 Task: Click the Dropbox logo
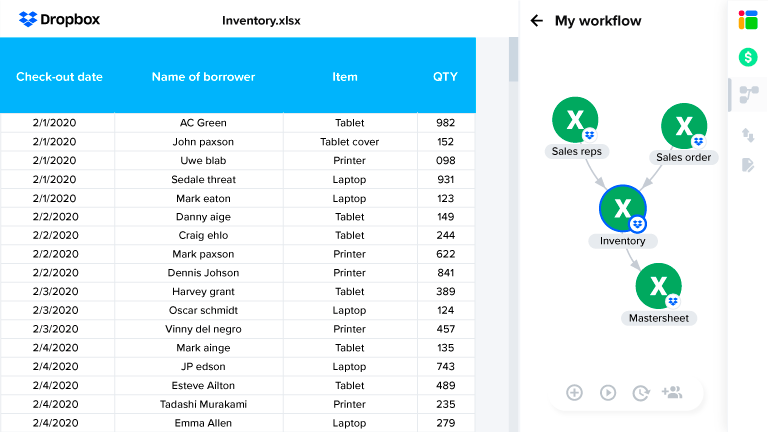58,19
